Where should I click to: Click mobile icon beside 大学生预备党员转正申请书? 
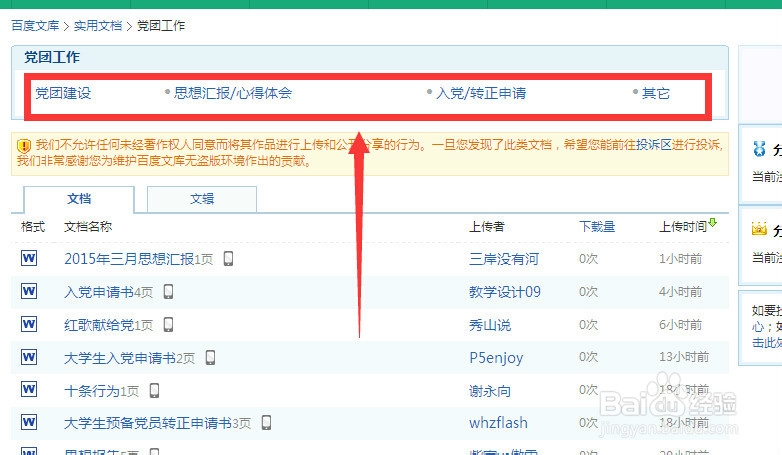[267, 423]
